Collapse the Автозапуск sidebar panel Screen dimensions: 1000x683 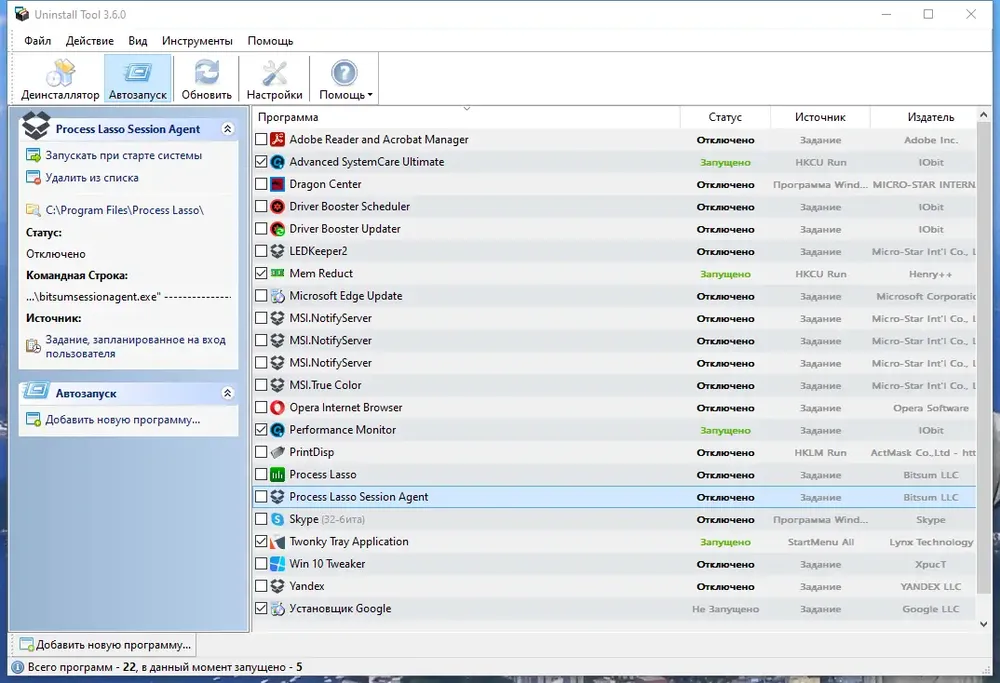coord(227,393)
